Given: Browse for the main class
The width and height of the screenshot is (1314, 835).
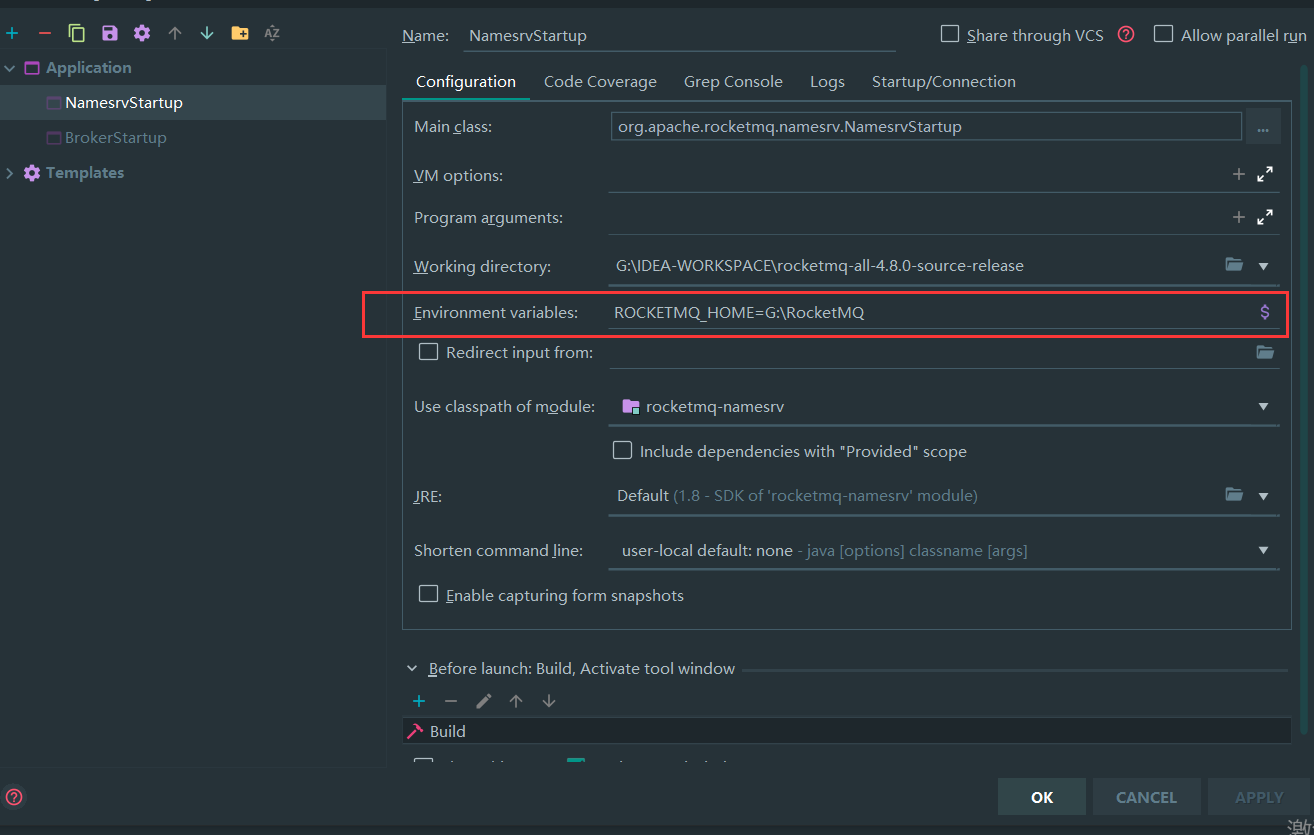Looking at the screenshot, I should coord(1263,127).
